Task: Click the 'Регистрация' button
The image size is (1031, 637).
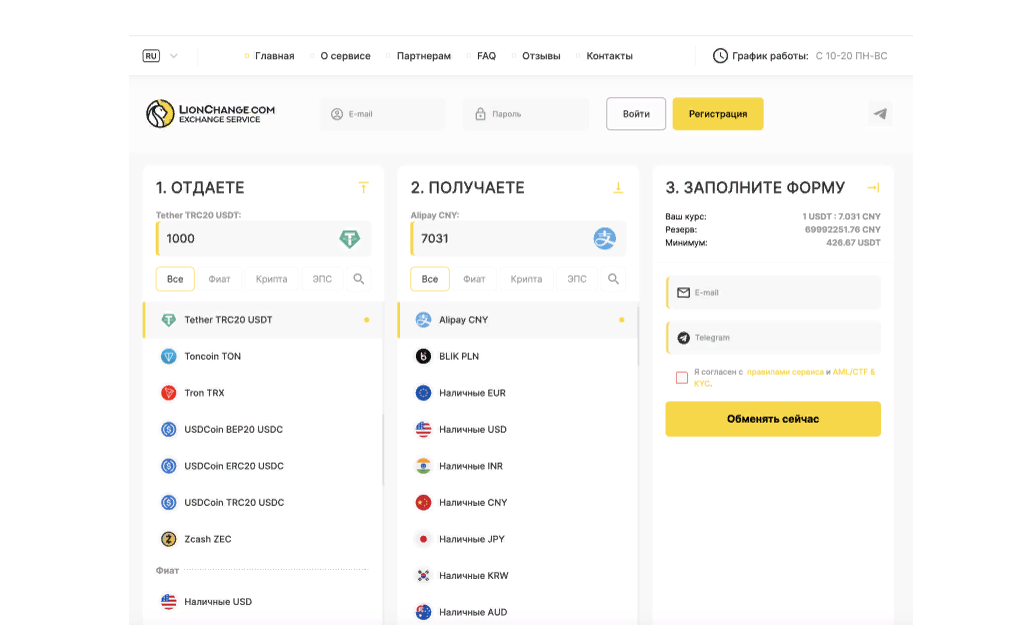Action: coord(717,114)
